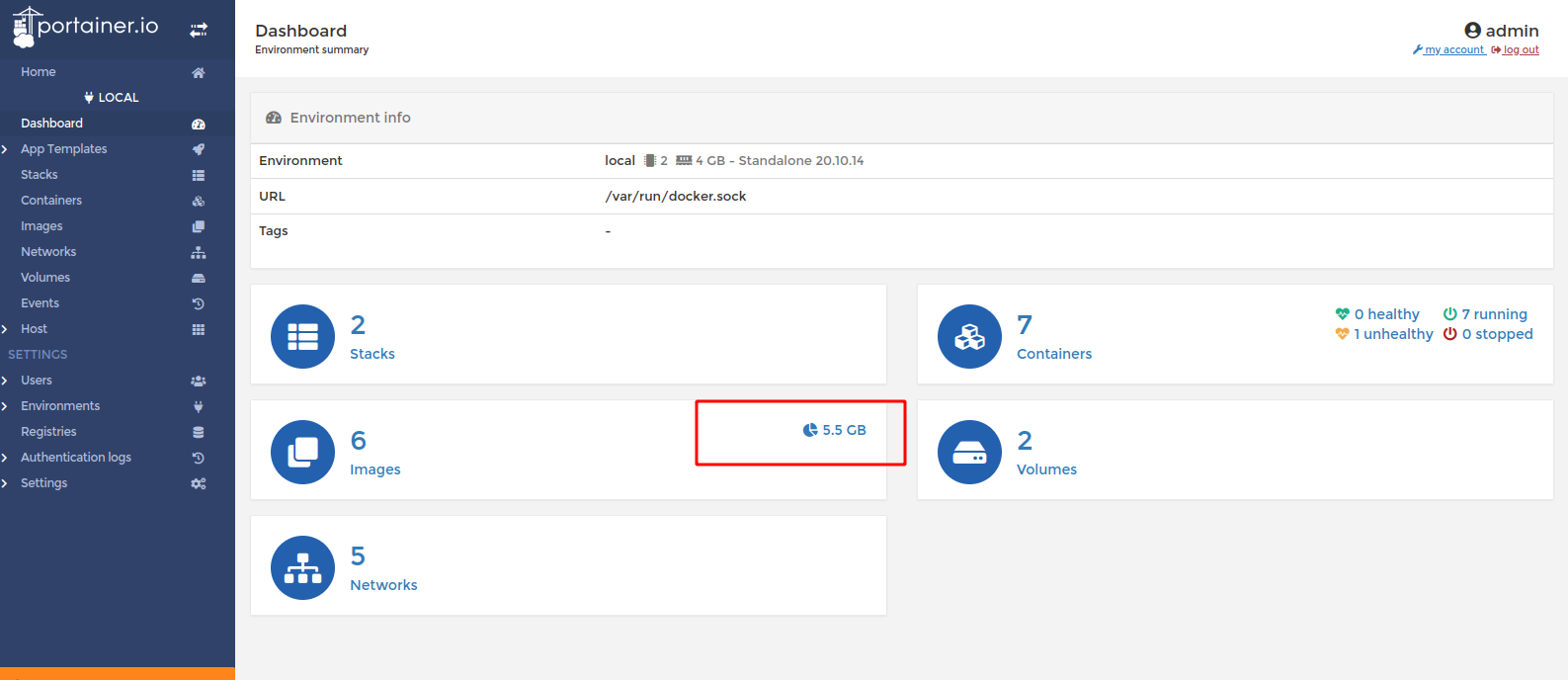Click the App Templates rocket icon
This screenshot has width=1568, height=680.
click(x=199, y=149)
